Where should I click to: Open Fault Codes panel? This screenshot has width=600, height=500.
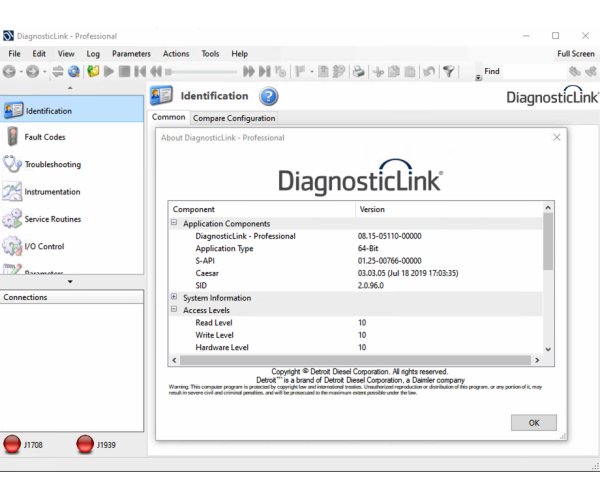tap(45, 137)
